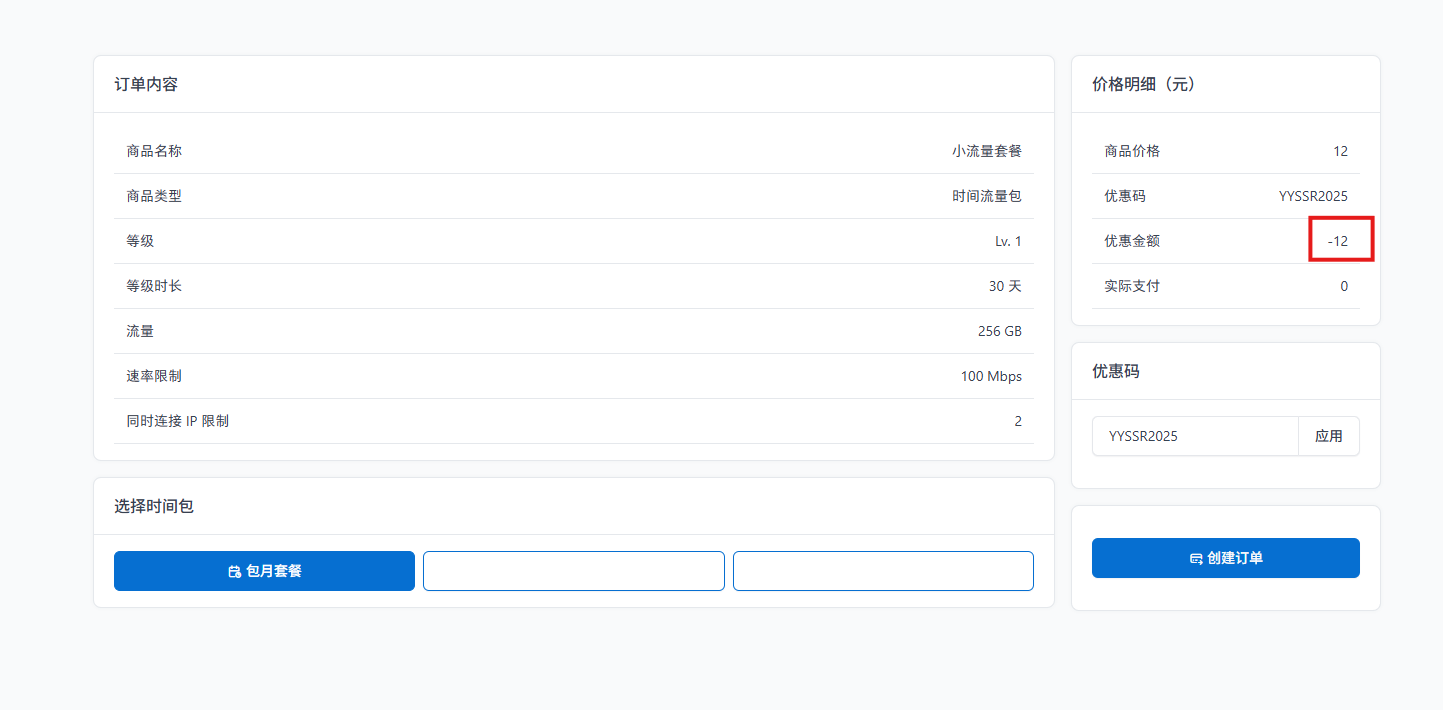Click the 订单内容 panel heading
The width and height of the screenshot is (1443, 710).
pyautogui.click(x=146, y=84)
